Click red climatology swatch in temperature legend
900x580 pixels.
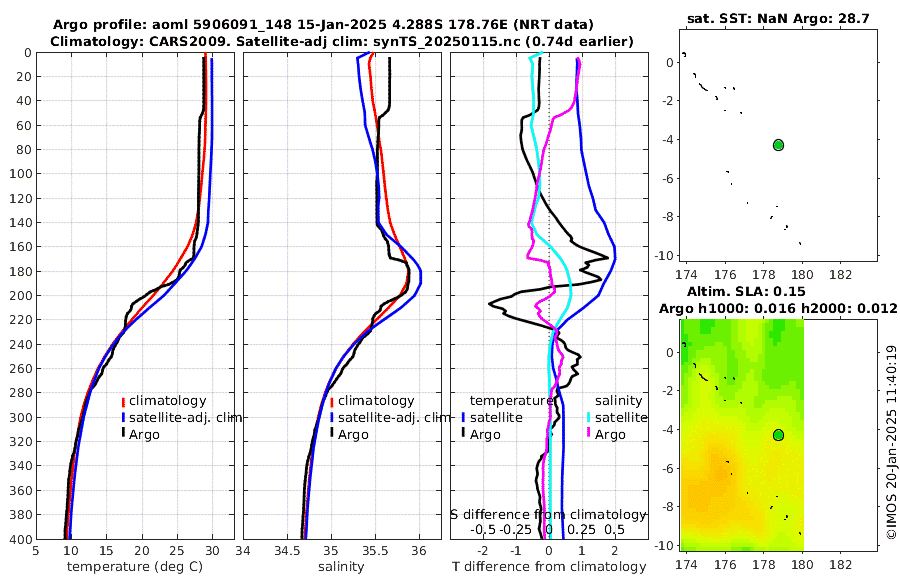(123, 401)
